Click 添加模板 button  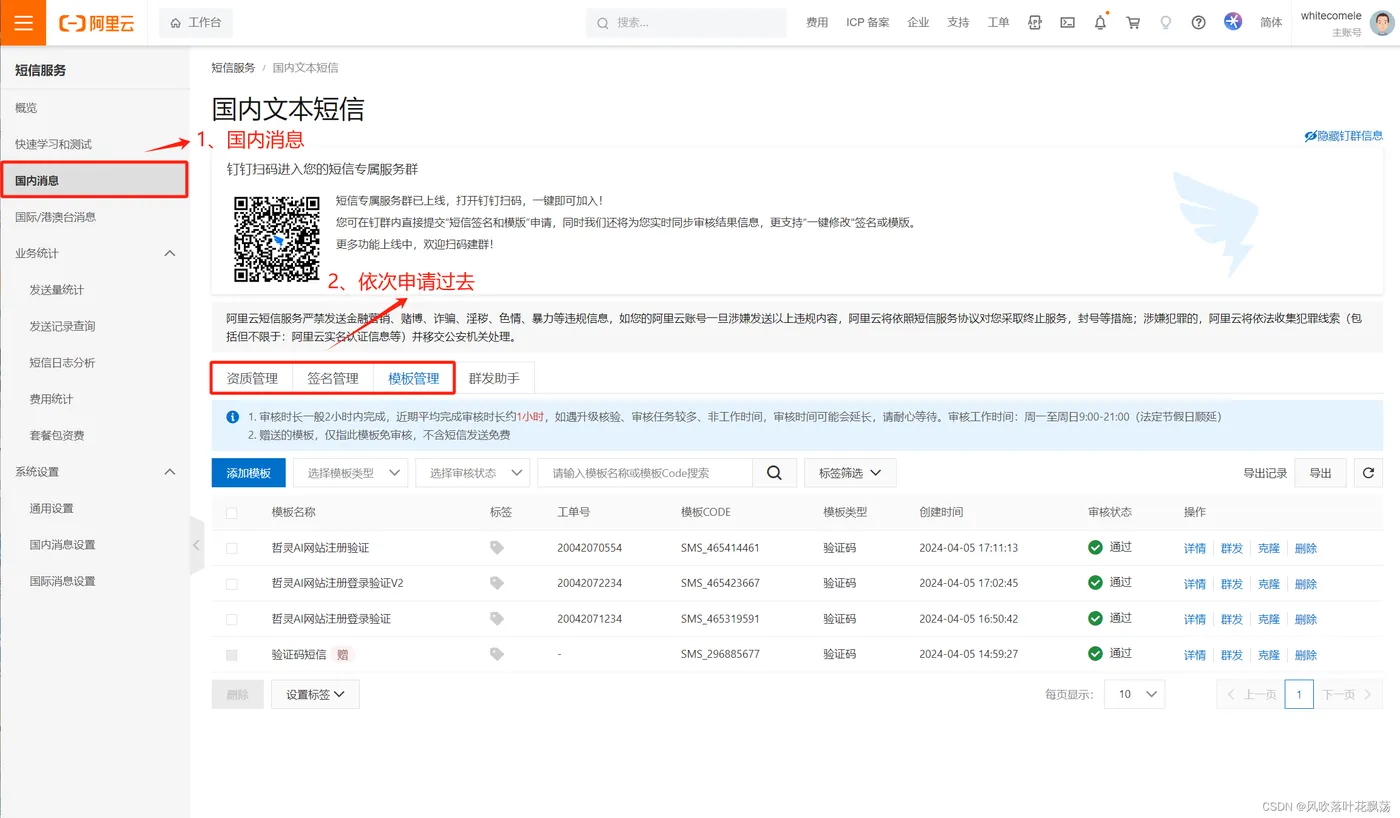point(249,473)
